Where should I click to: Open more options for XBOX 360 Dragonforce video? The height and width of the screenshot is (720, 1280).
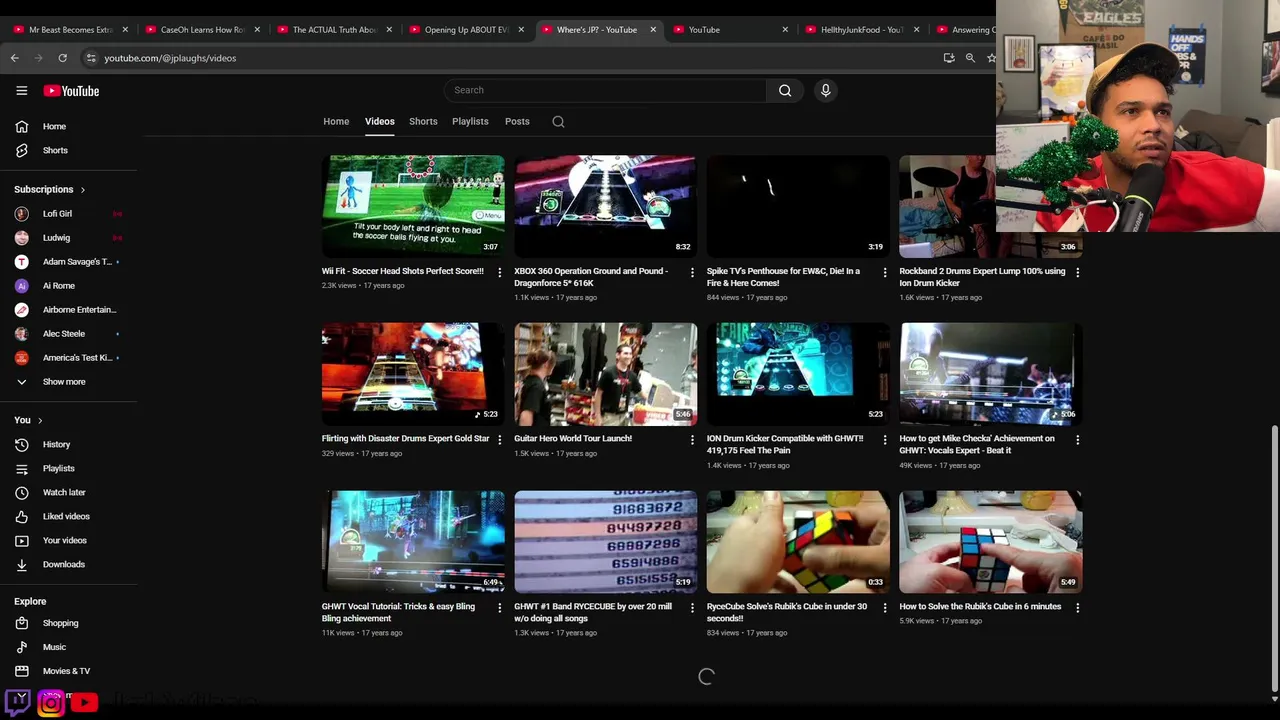coord(692,272)
